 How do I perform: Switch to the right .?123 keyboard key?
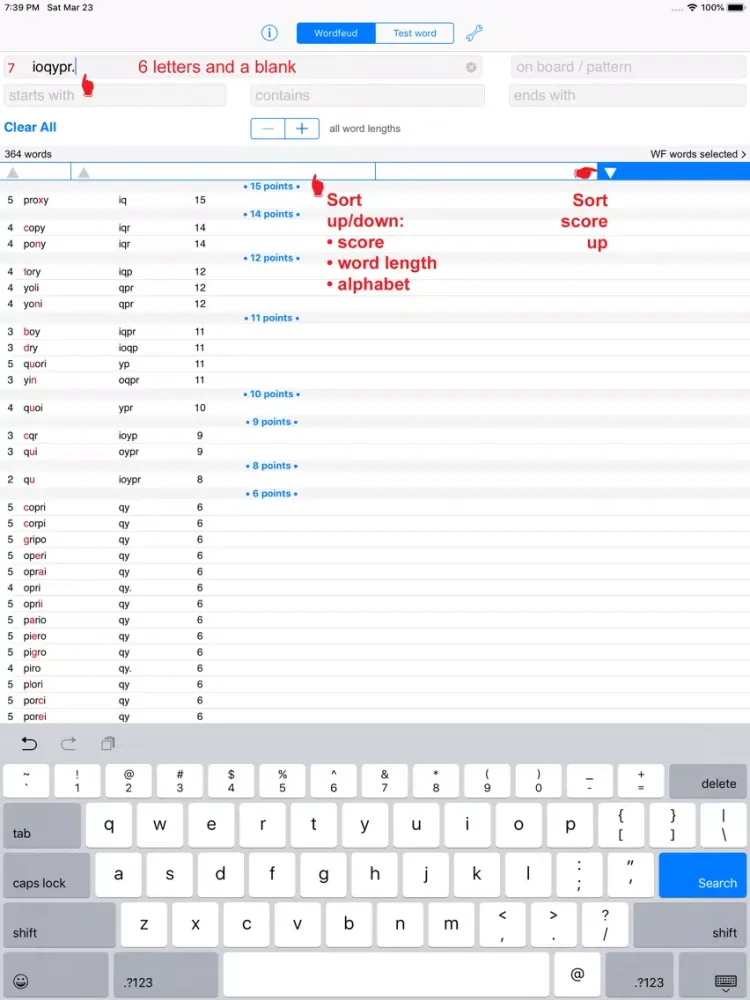[639, 974]
